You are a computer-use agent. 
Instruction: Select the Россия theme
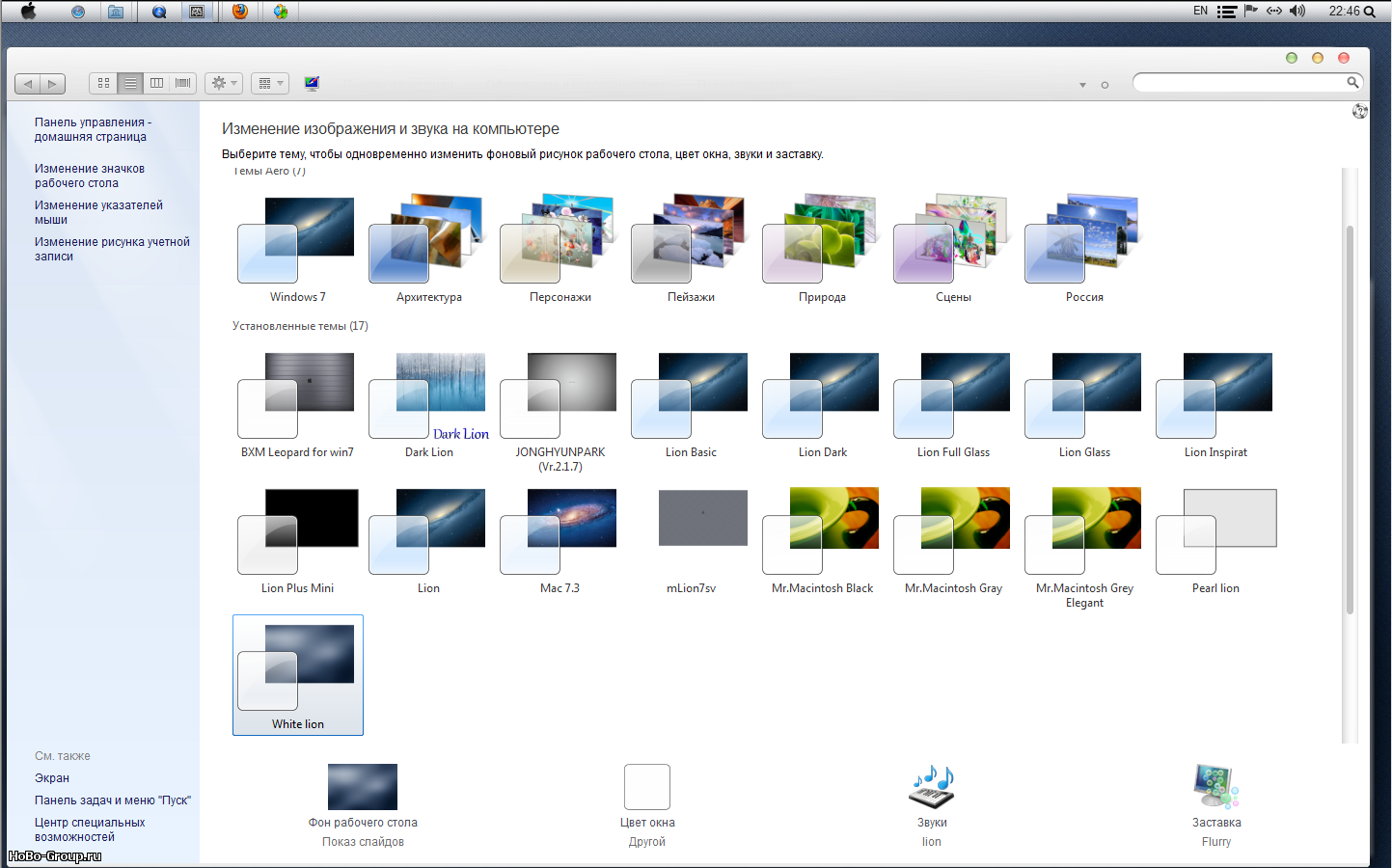click(x=1084, y=249)
